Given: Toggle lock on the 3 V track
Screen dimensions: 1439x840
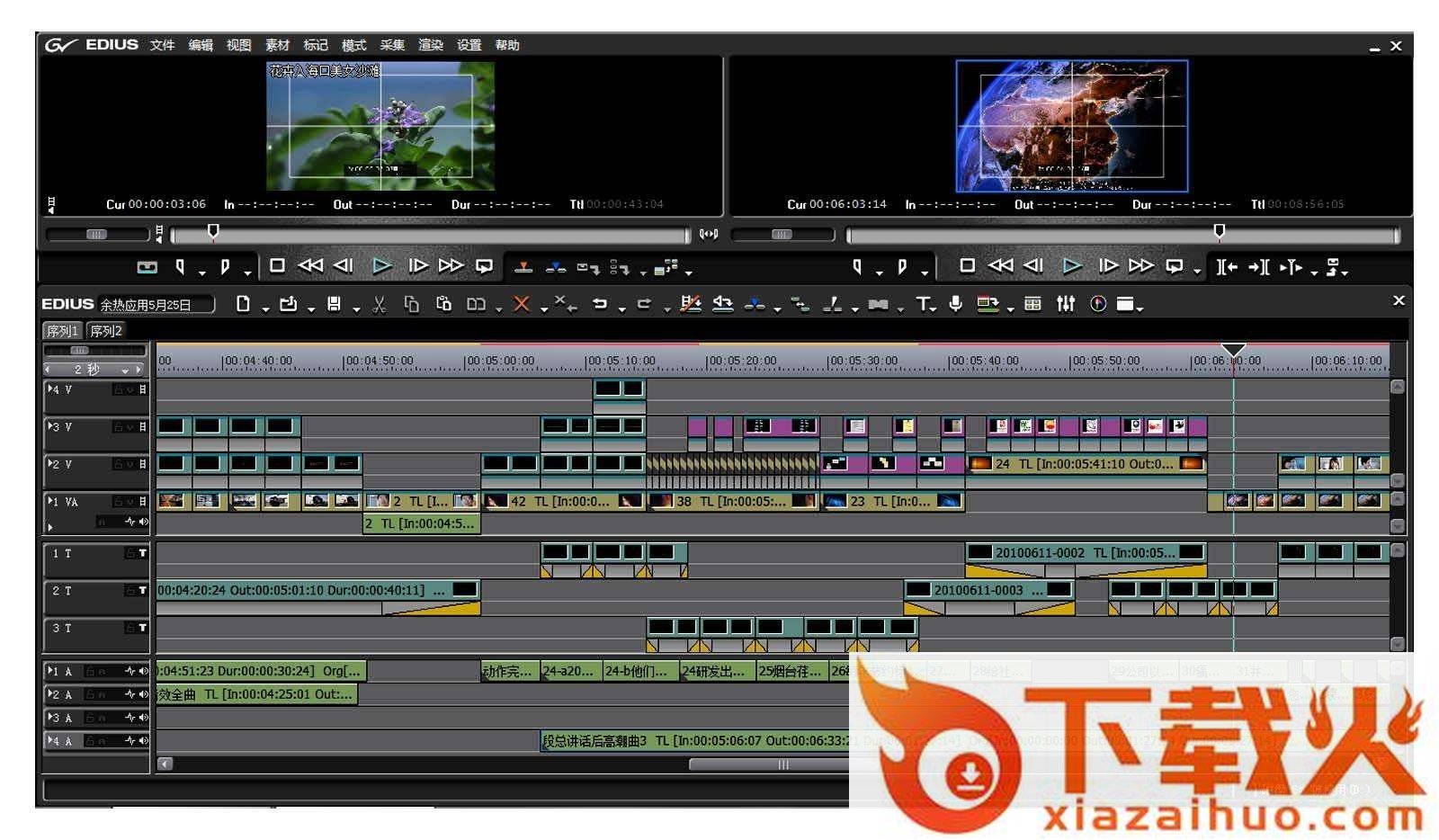Looking at the screenshot, I should tap(118, 426).
